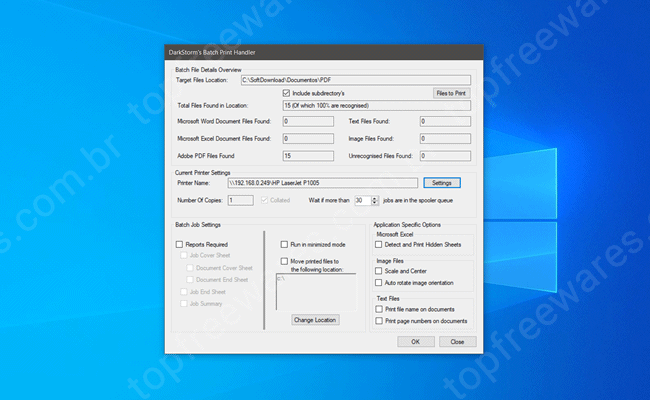Click the Files to Print button
650x400 pixels.
[x=451, y=92]
